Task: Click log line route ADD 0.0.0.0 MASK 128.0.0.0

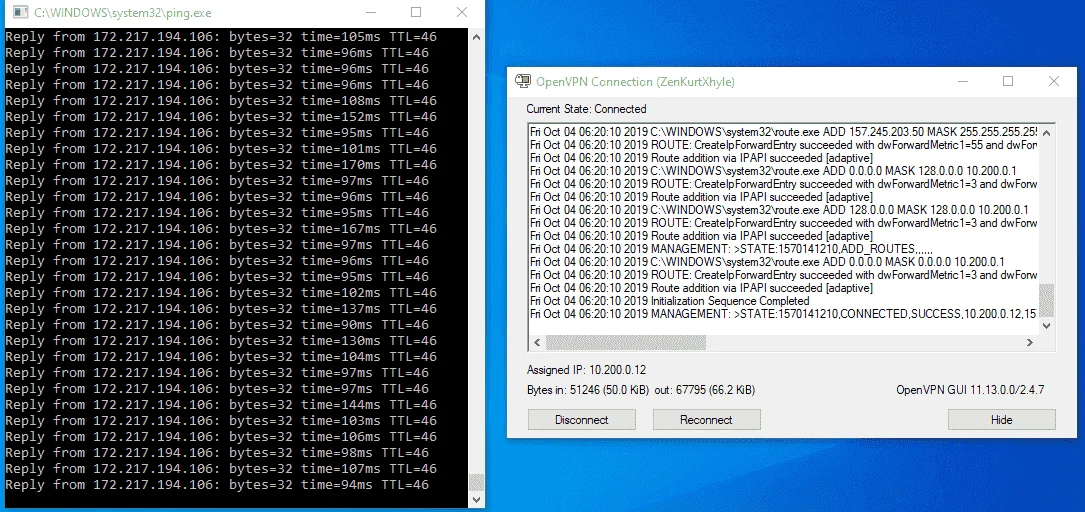Action: coord(773,171)
